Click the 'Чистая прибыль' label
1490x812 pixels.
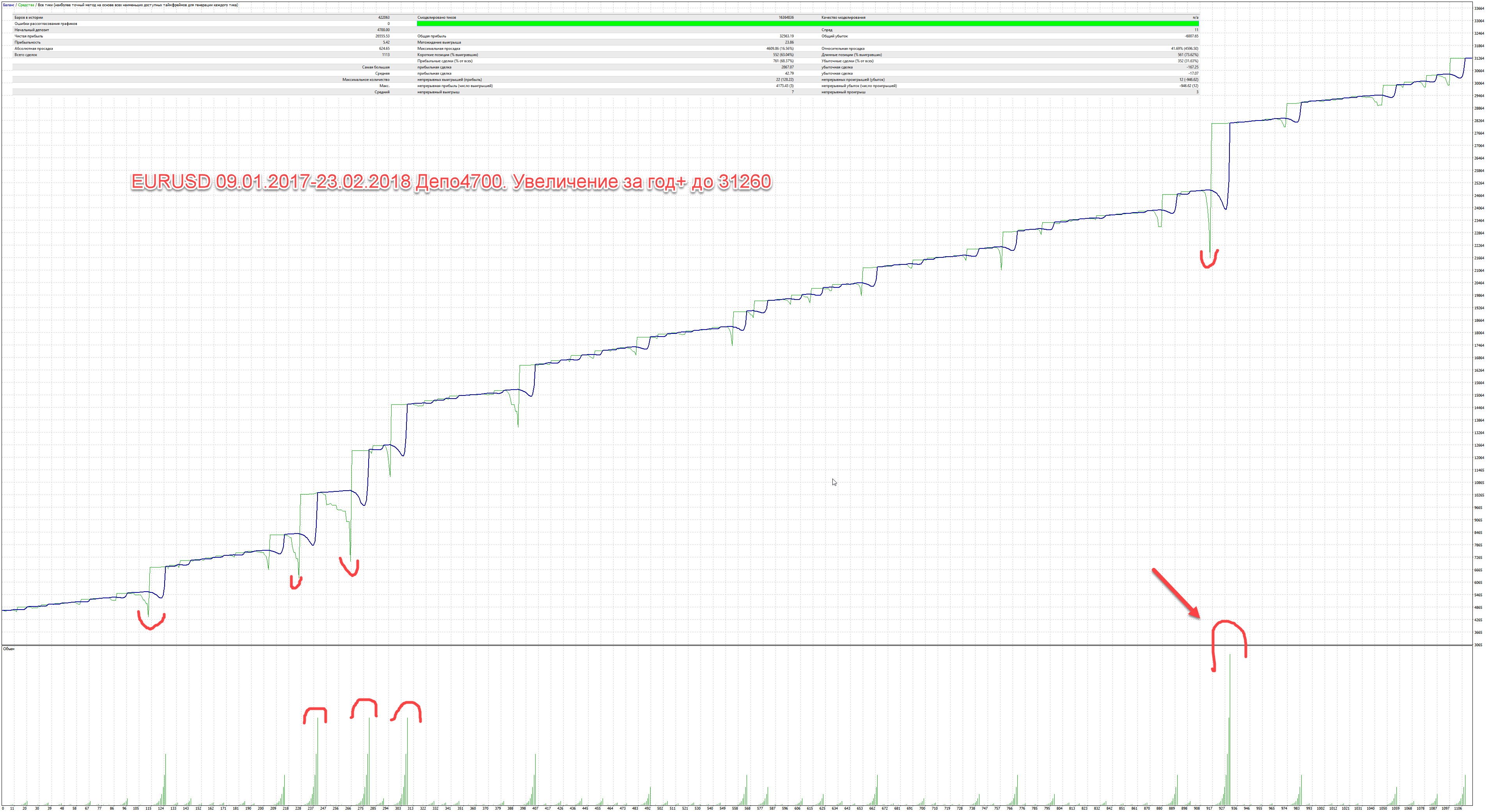[x=28, y=36]
